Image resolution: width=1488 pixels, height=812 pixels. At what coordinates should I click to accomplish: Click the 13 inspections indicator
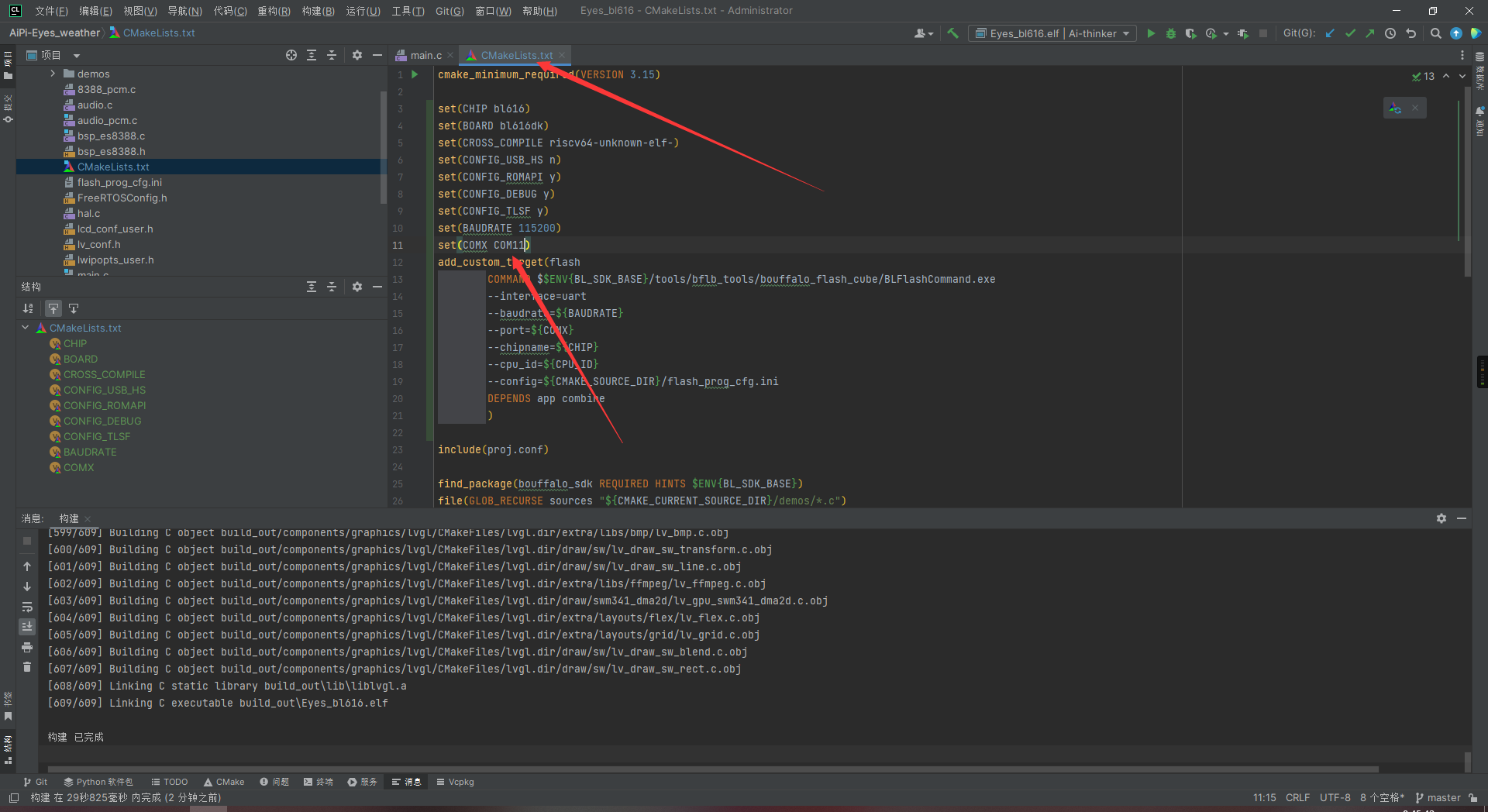[x=1423, y=76]
